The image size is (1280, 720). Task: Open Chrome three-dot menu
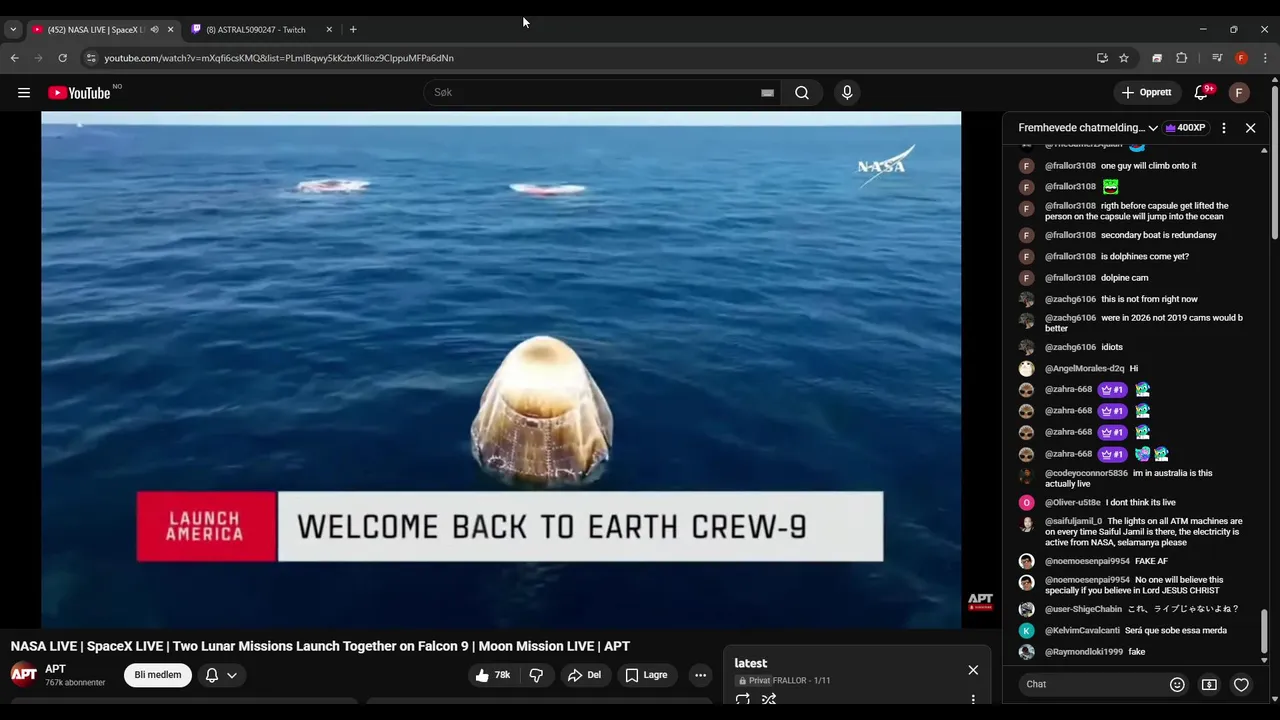(x=1265, y=58)
